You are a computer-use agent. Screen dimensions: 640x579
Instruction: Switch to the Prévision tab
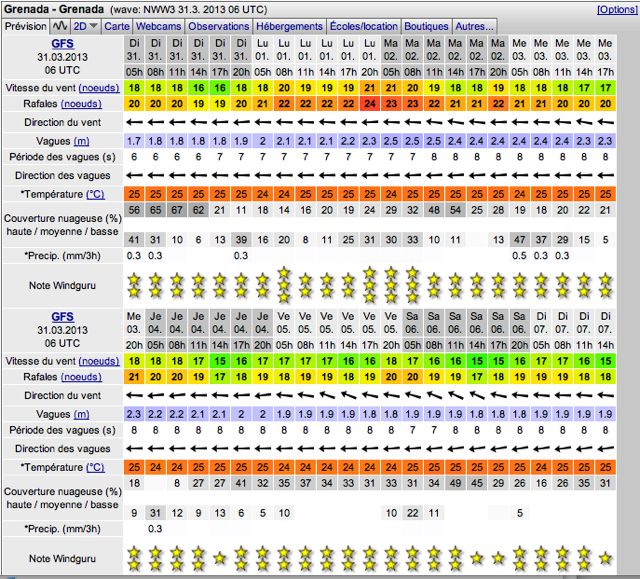coord(25,25)
